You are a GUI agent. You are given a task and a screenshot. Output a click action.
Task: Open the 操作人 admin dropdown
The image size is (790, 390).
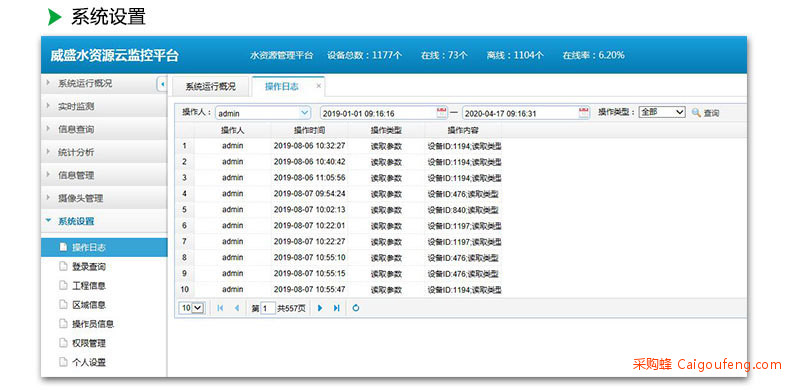coord(305,113)
